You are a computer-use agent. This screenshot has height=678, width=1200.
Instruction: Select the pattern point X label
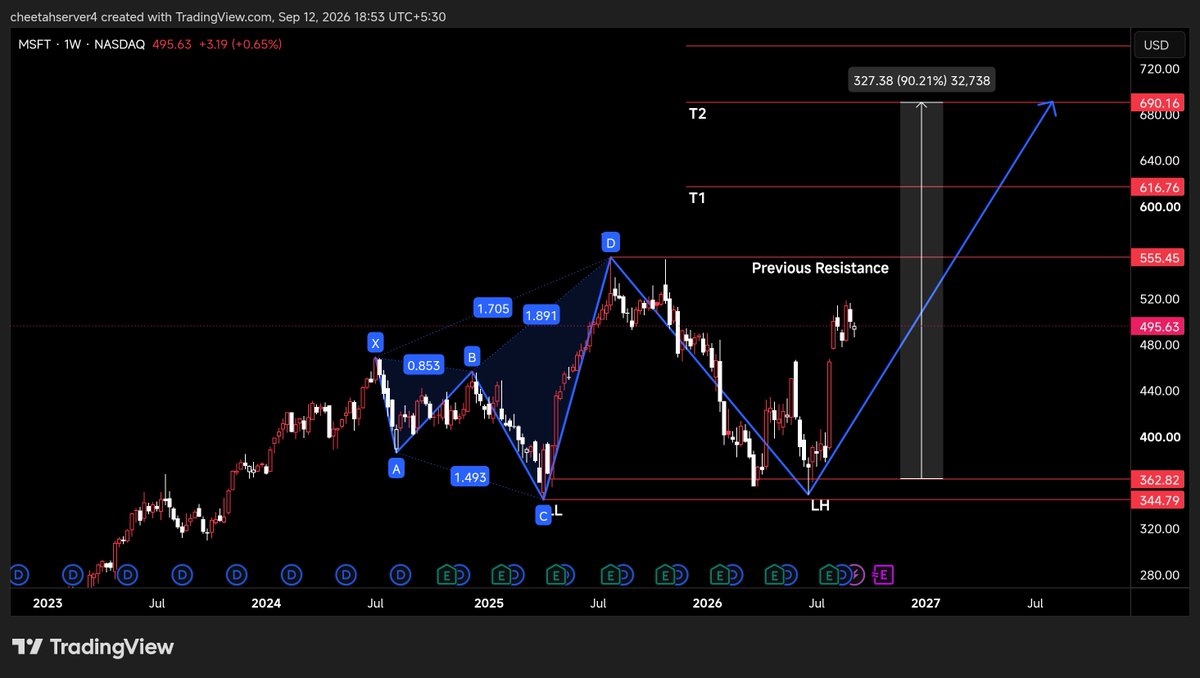(x=376, y=343)
